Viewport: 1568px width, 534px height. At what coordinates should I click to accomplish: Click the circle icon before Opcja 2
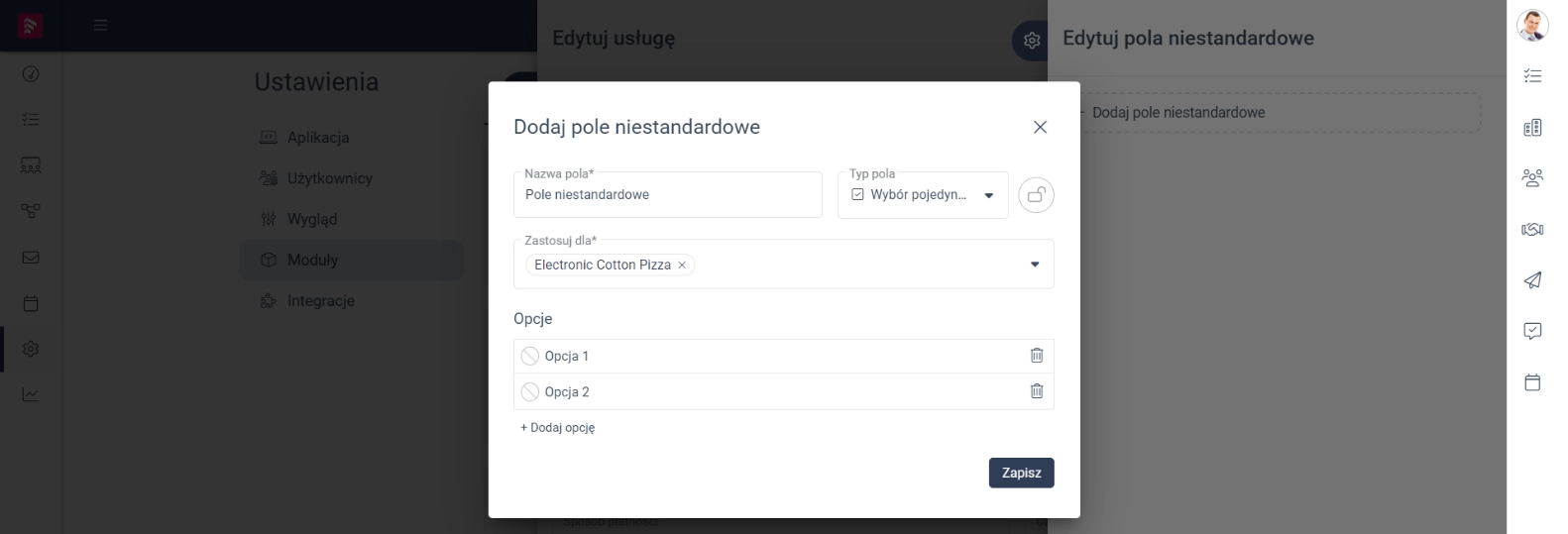[530, 391]
